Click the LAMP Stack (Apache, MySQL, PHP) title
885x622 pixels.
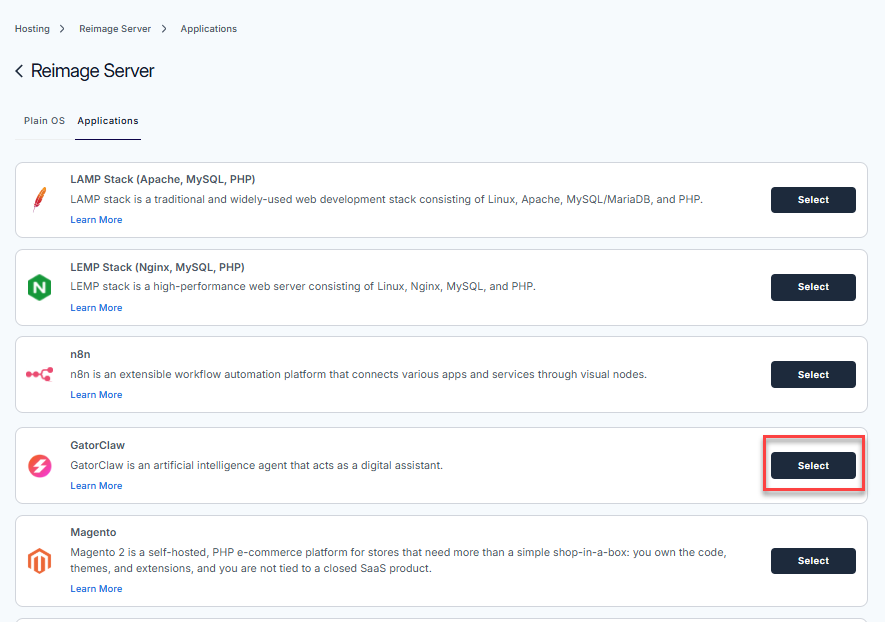pyautogui.click(x=163, y=179)
